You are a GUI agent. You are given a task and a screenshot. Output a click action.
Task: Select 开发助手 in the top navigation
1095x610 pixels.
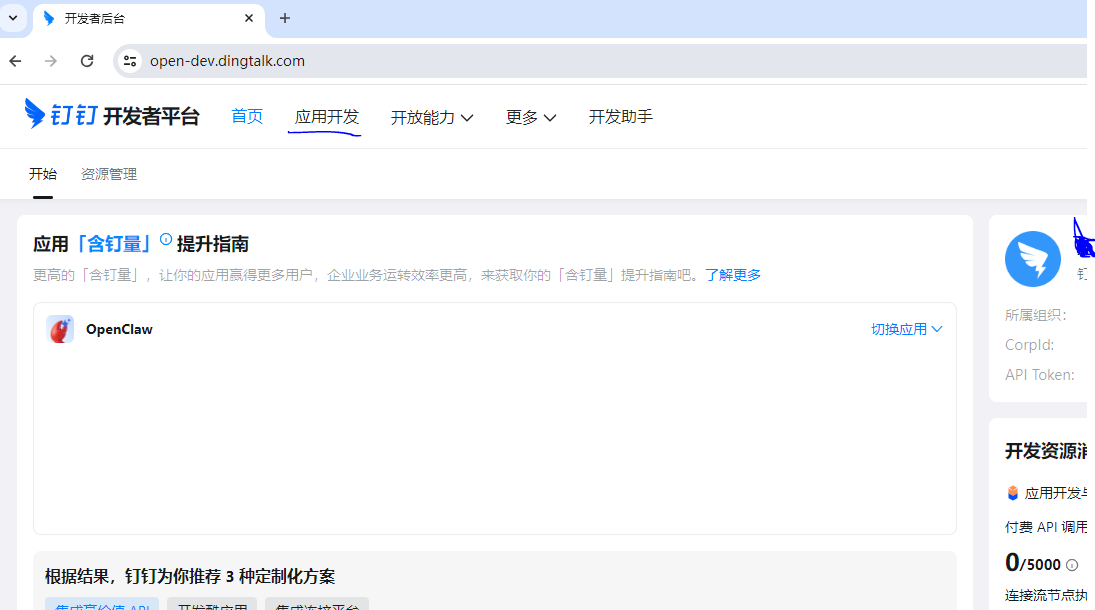[620, 116]
